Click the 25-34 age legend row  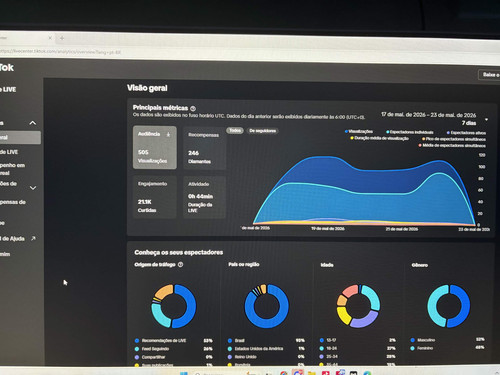pos(358,356)
